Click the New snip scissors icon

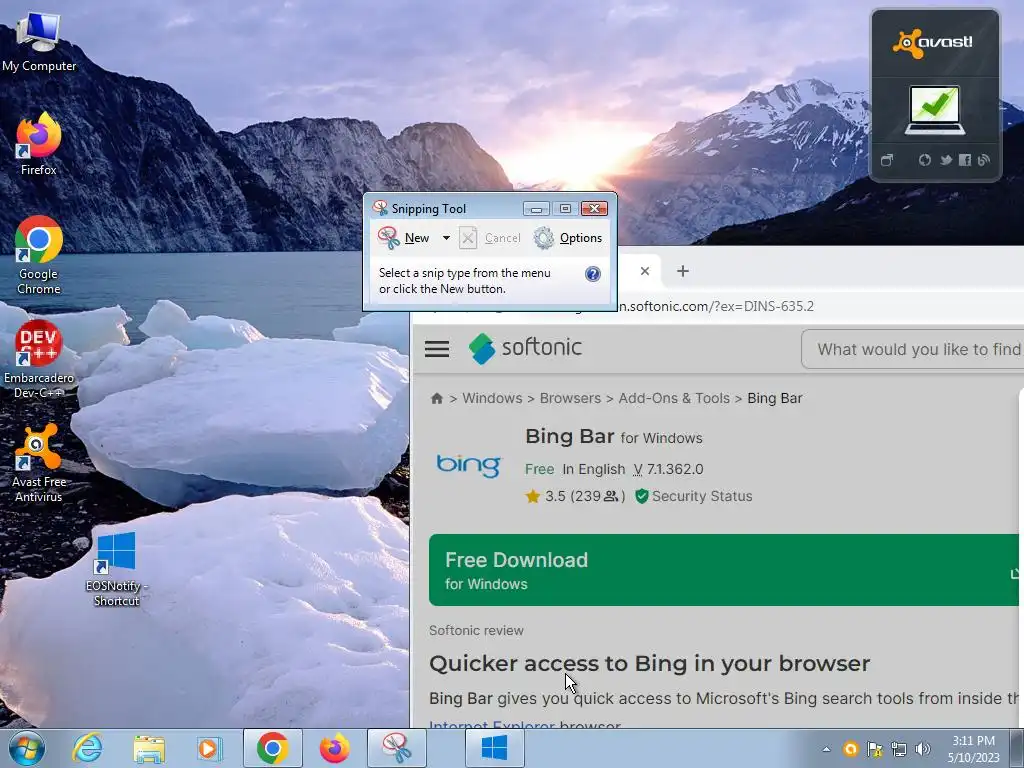click(x=389, y=238)
